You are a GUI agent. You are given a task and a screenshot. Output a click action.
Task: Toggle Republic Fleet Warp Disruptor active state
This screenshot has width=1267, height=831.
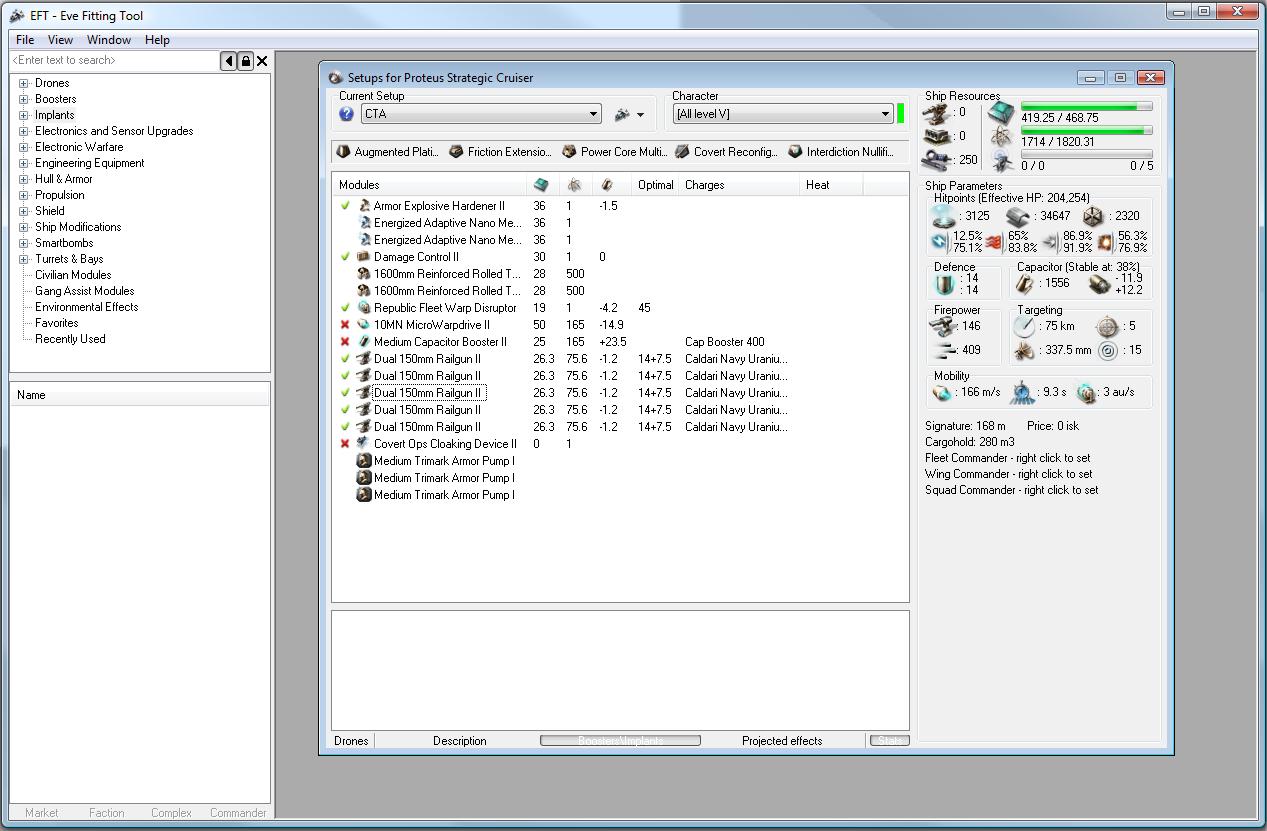(x=345, y=308)
